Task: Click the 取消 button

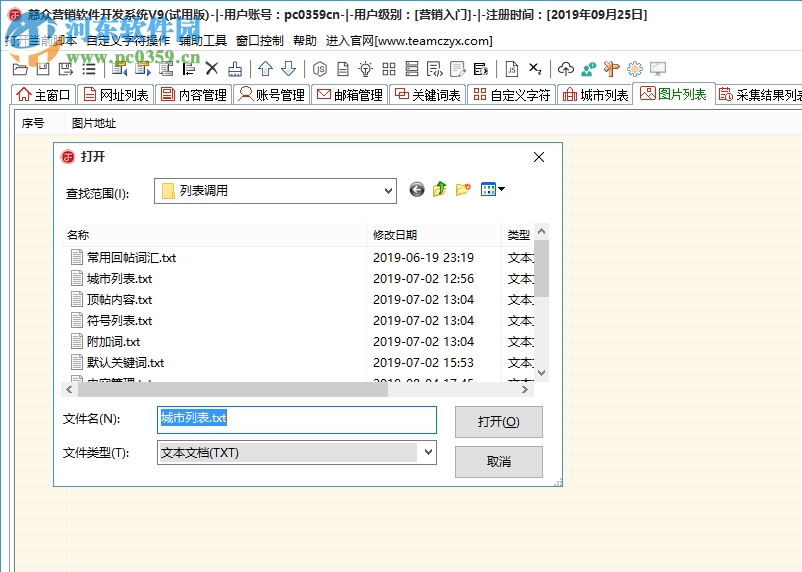Action: click(x=499, y=461)
